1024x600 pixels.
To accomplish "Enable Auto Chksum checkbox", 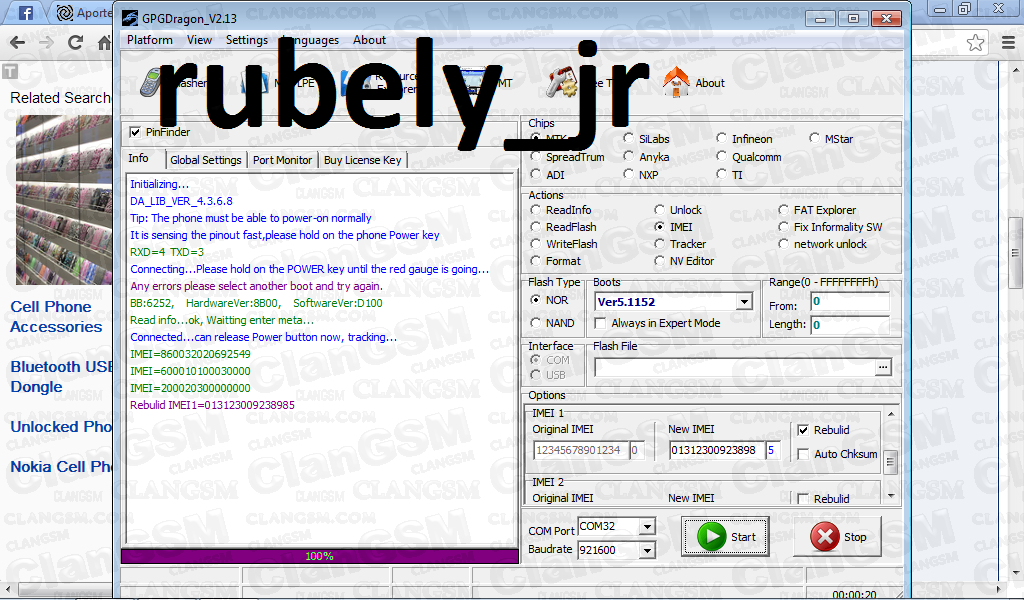I will coord(803,454).
